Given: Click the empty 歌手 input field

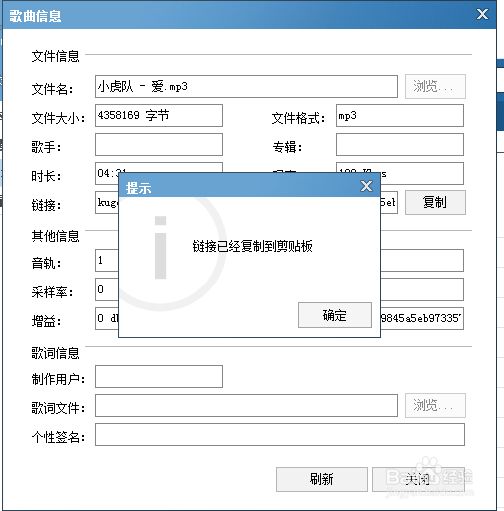Looking at the screenshot, I should pyautogui.click(x=159, y=144).
